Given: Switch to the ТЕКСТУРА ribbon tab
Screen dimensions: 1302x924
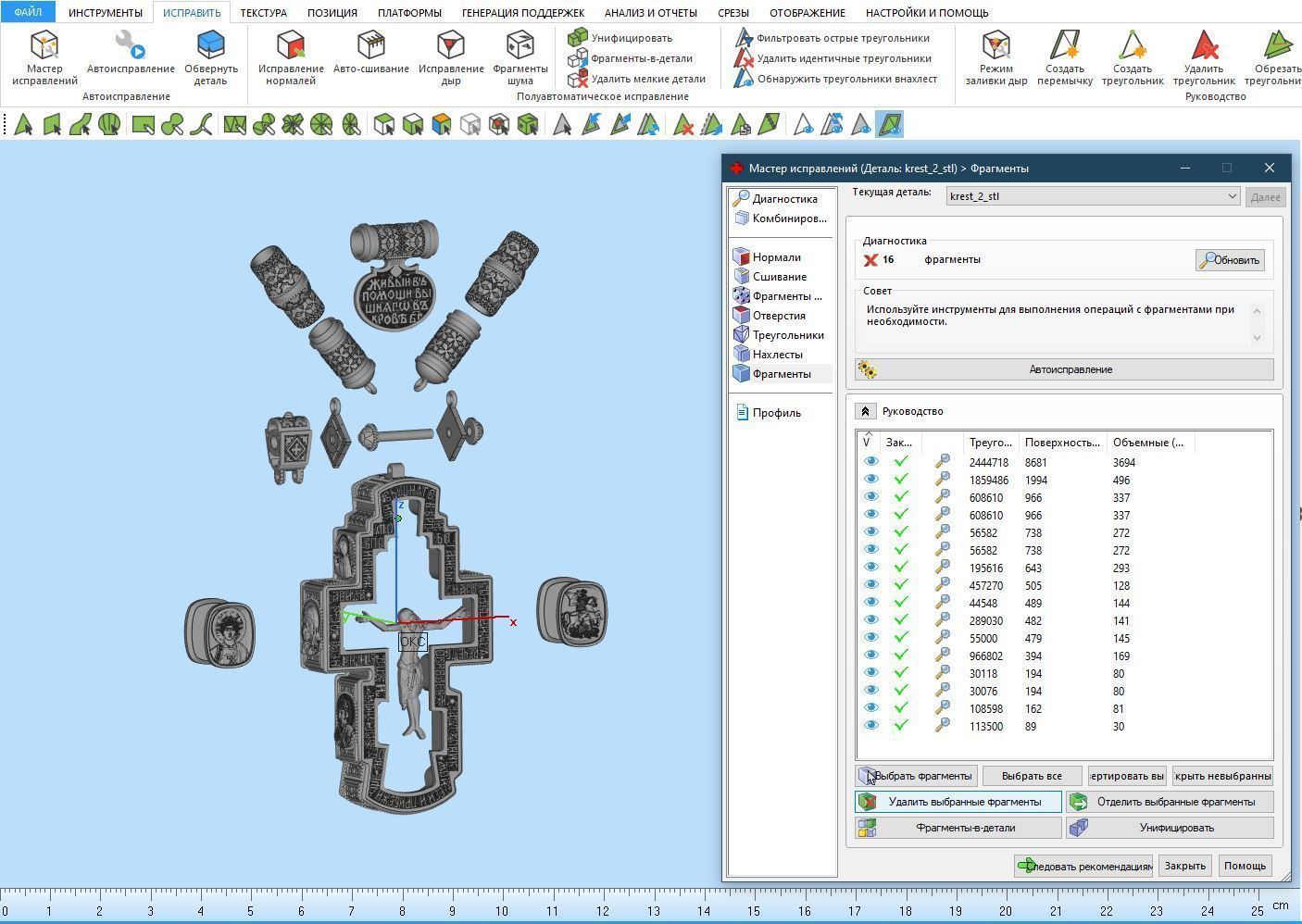Looking at the screenshot, I should click(263, 13).
